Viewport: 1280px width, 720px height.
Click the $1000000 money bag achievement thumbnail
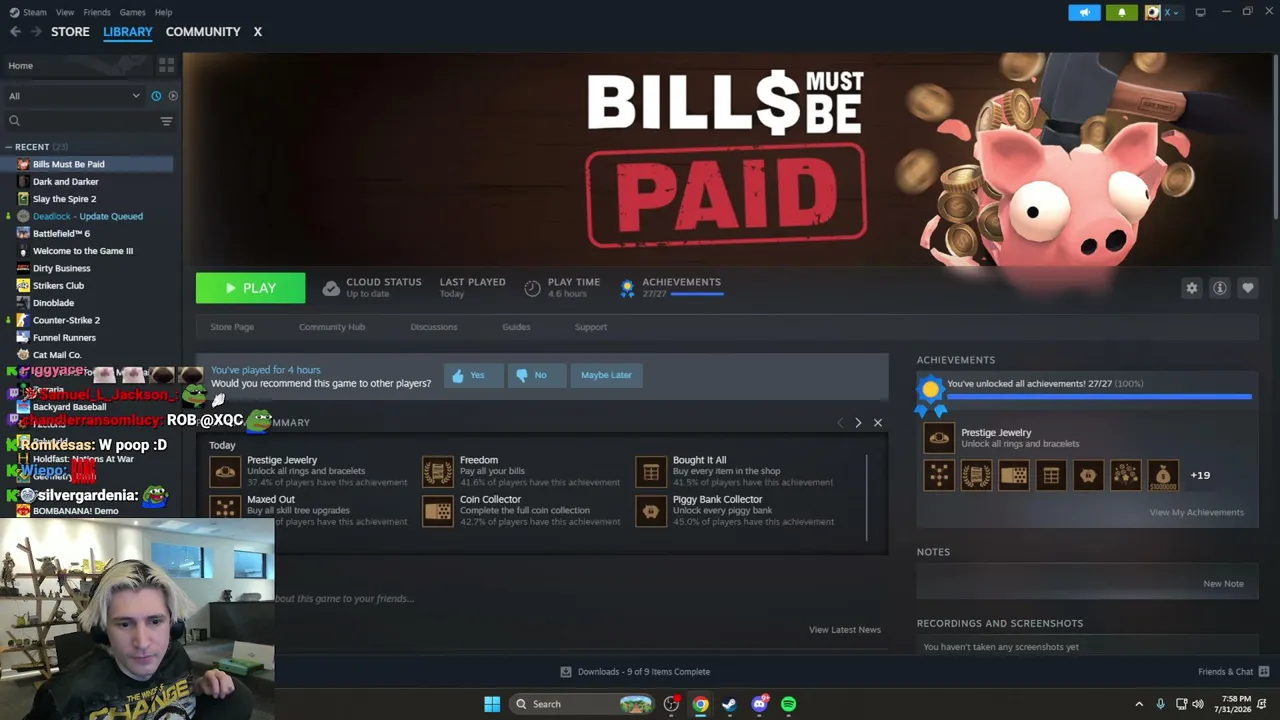(x=1163, y=476)
